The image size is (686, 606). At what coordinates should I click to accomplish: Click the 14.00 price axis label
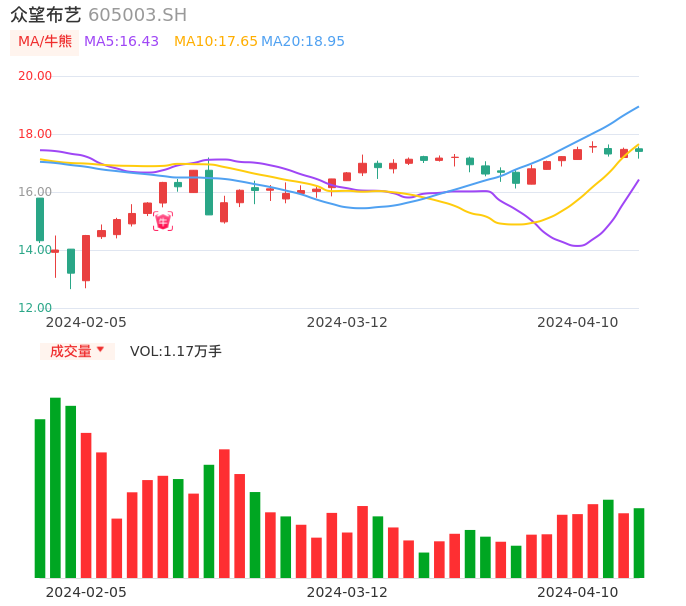35,250
